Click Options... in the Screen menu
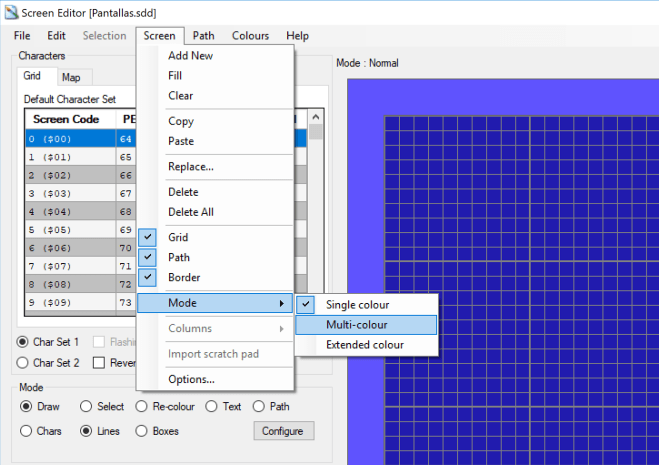Image resolution: width=659 pixels, height=465 pixels. pyautogui.click(x=191, y=379)
